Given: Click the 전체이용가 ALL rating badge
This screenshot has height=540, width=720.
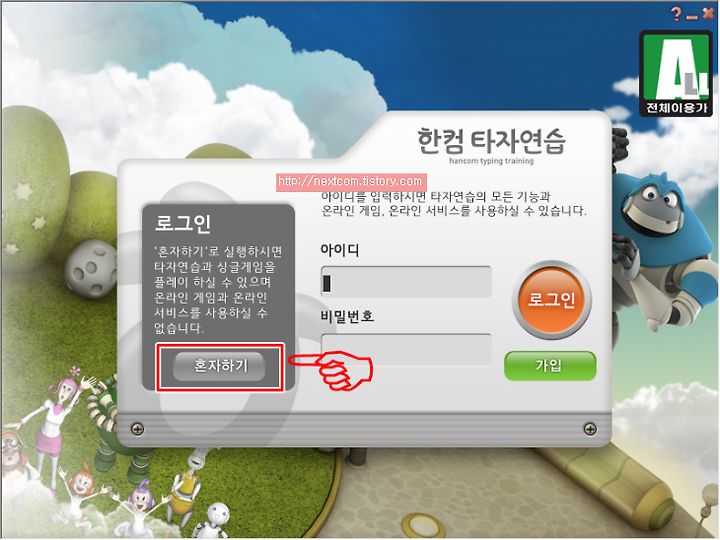Looking at the screenshot, I should tap(675, 73).
